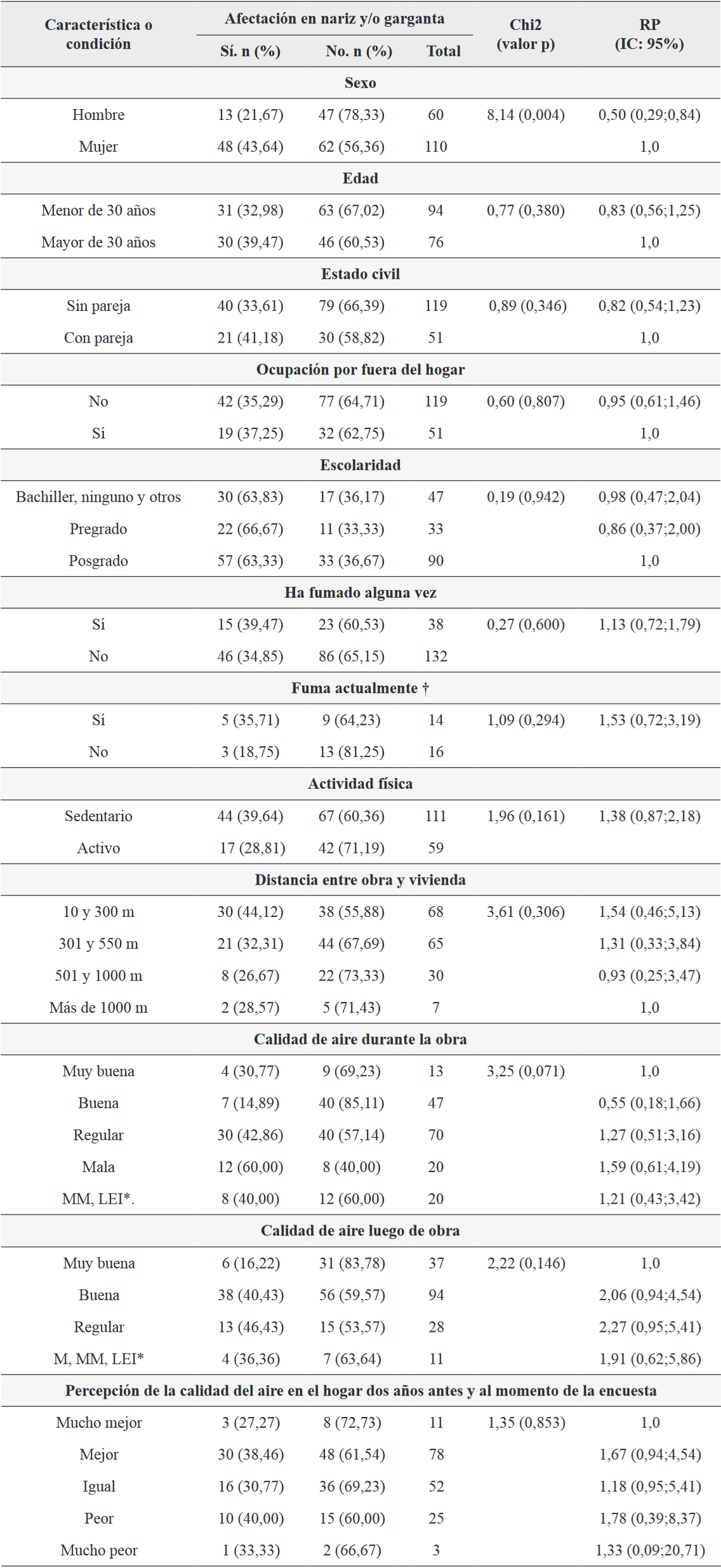Image resolution: width=721 pixels, height=1568 pixels.
Task: Select the "No. n (%)" column subheader
Action: pyautogui.click(x=359, y=51)
